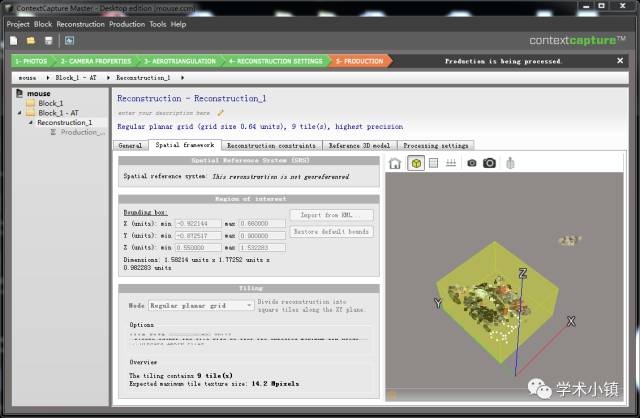
Task: Click the hourglass icon beside Production item
Action: pos(53,132)
